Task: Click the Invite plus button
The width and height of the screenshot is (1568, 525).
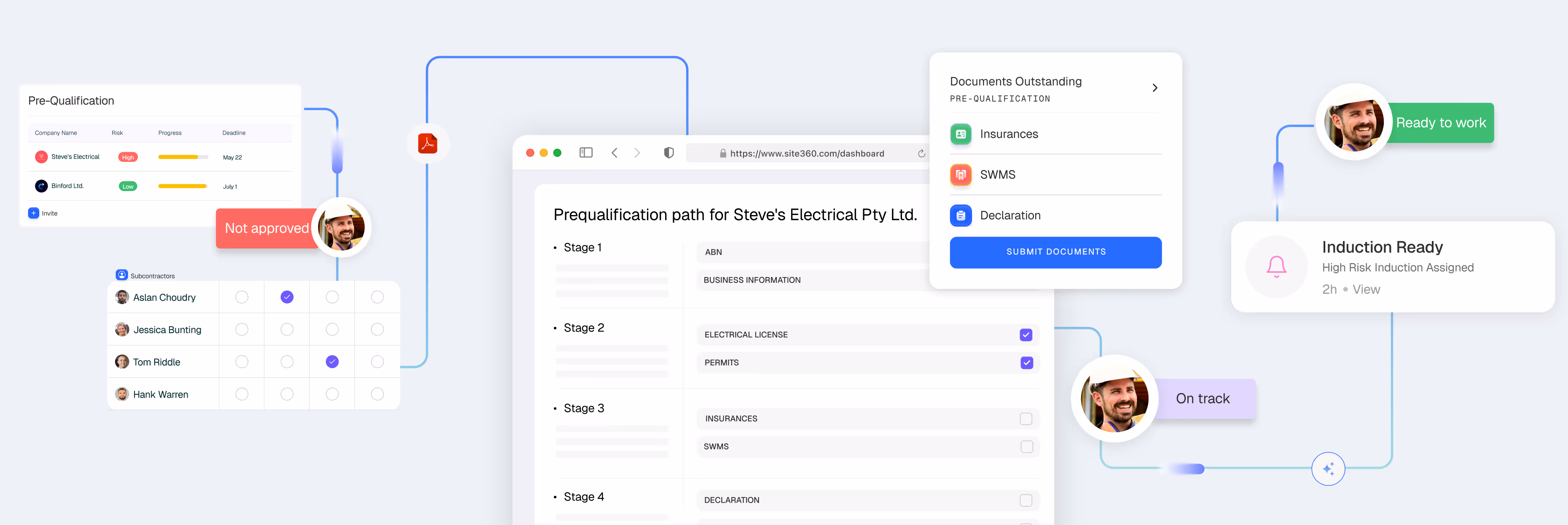Action: (34, 213)
